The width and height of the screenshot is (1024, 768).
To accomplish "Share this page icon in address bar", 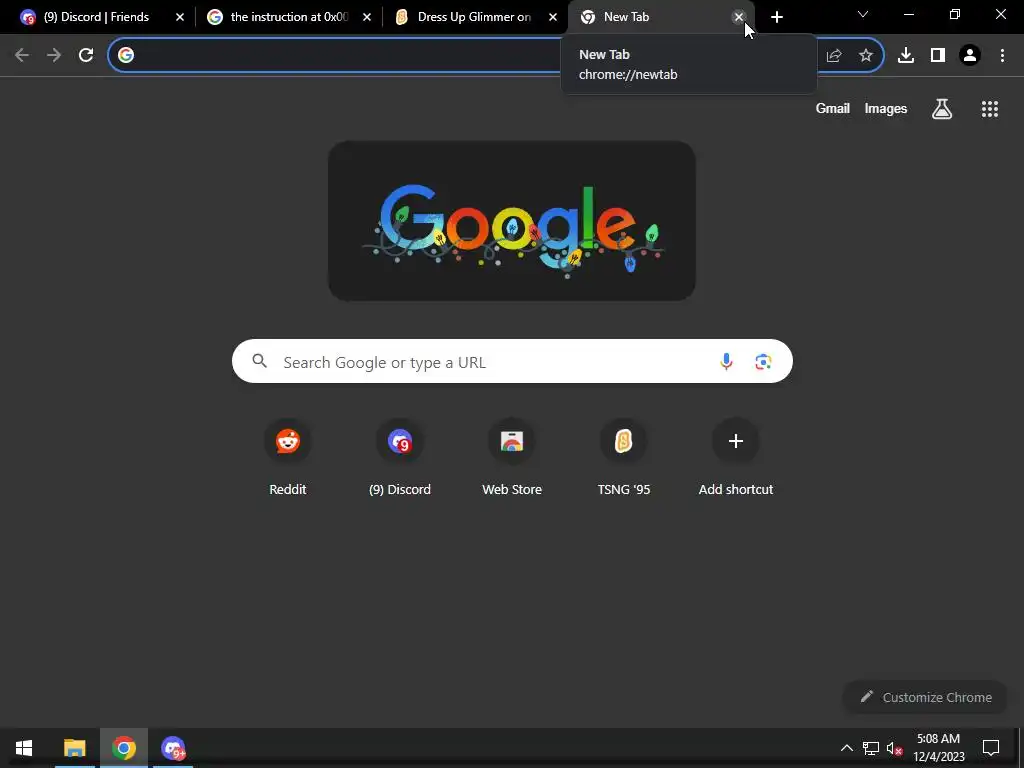I will pos(834,55).
